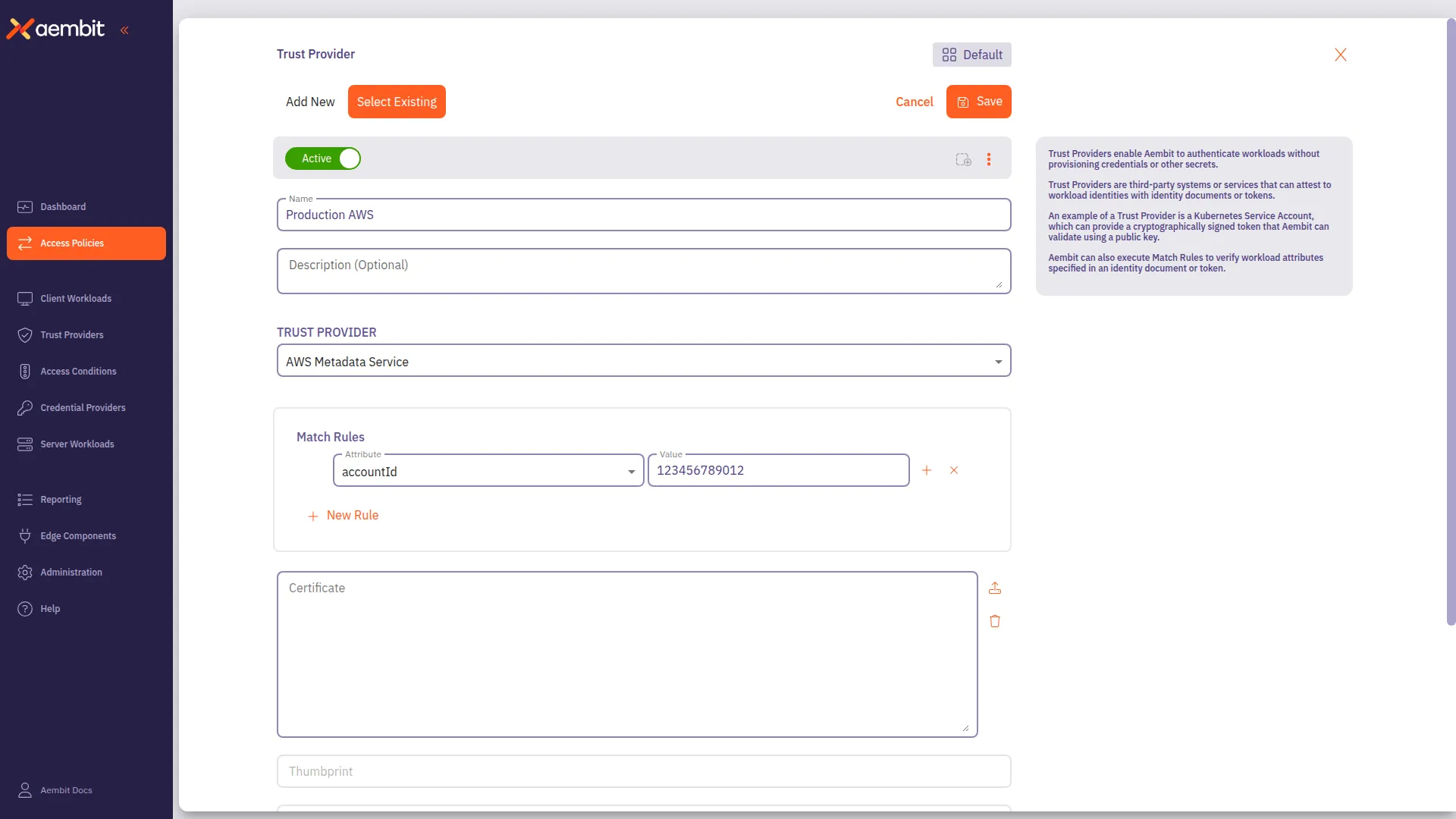
Task: Open Credential Providers menu item
Action: click(x=86, y=408)
